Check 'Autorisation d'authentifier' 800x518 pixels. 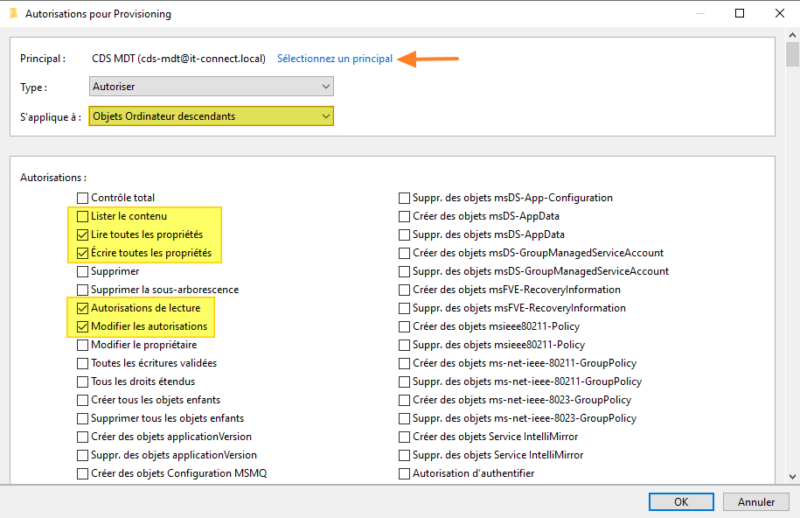click(x=404, y=473)
